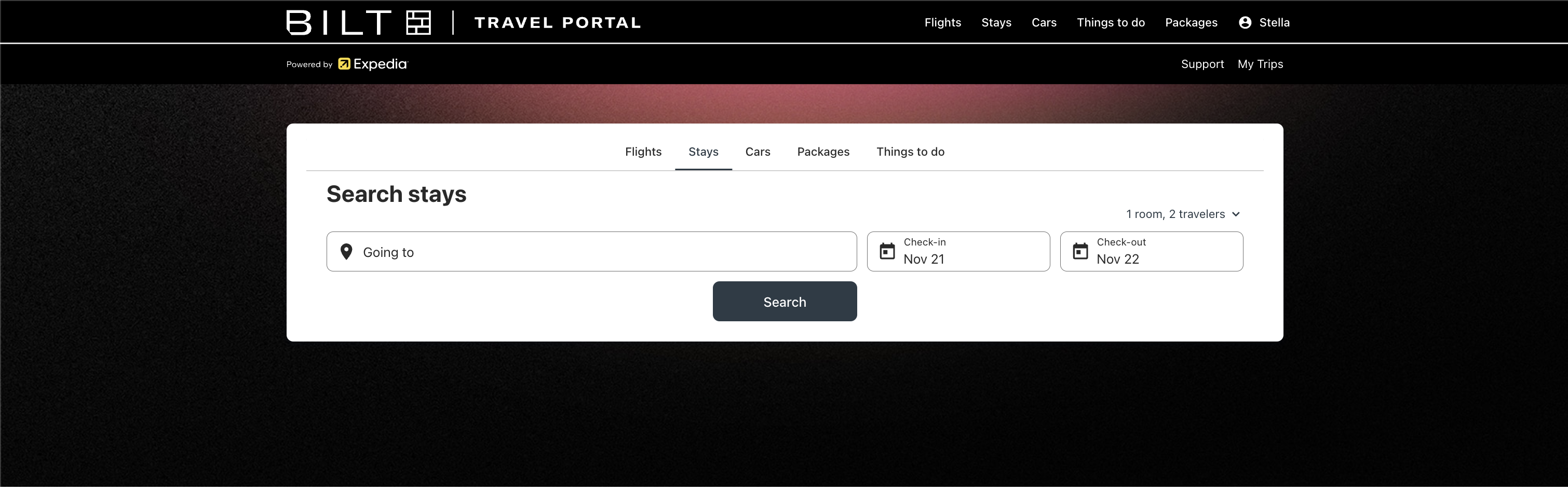Click the BILT logo icon
1568x491 pixels.
coord(419,22)
